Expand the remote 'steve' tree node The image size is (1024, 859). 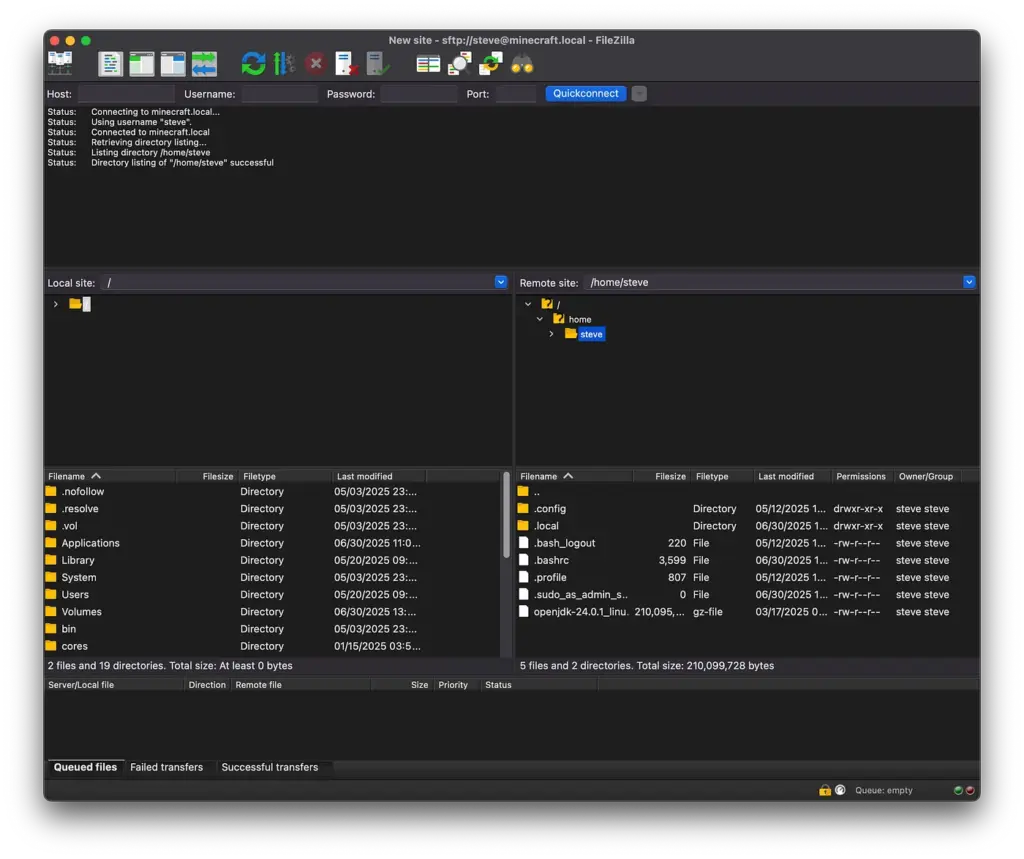click(x=551, y=334)
